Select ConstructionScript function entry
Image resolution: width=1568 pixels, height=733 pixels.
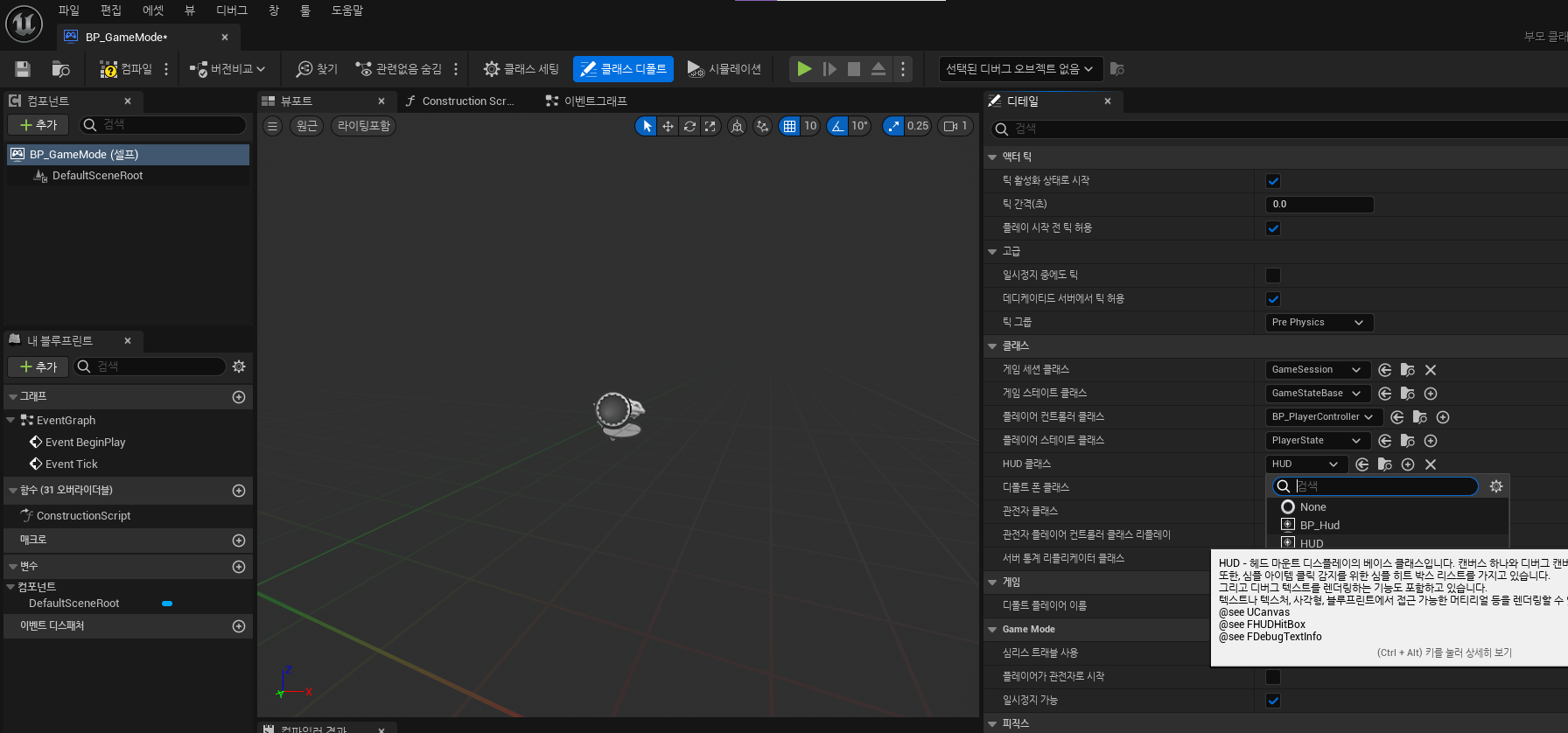coord(83,516)
